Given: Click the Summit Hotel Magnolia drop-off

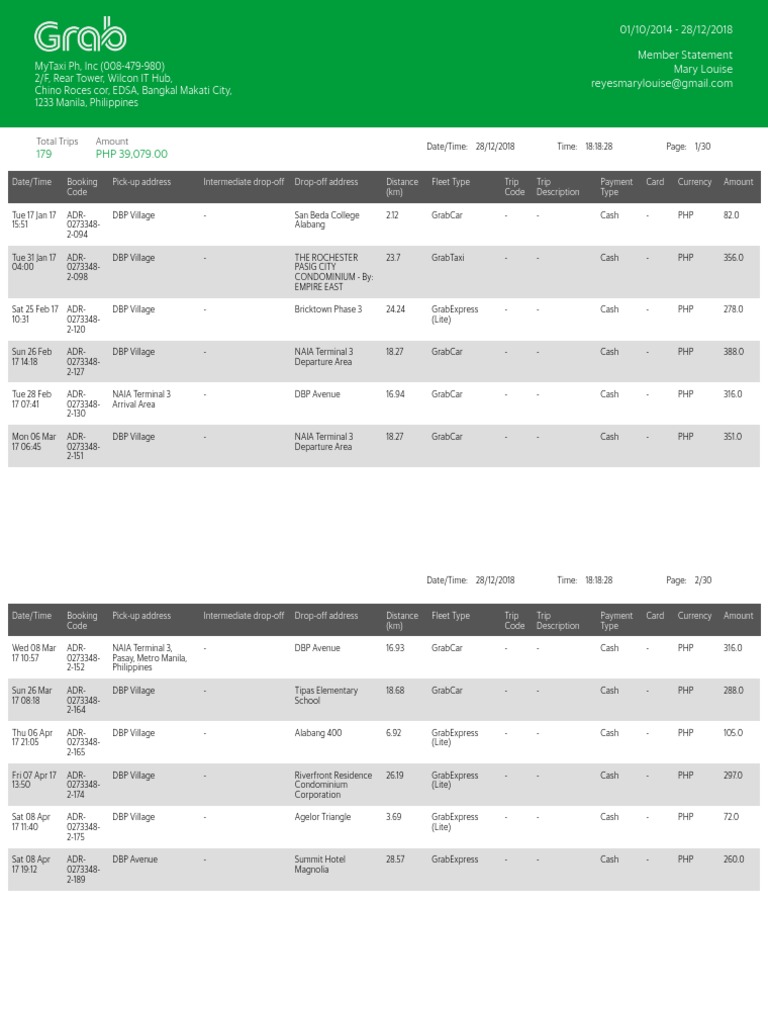Looking at the screenshot, I should pos(320,865).
